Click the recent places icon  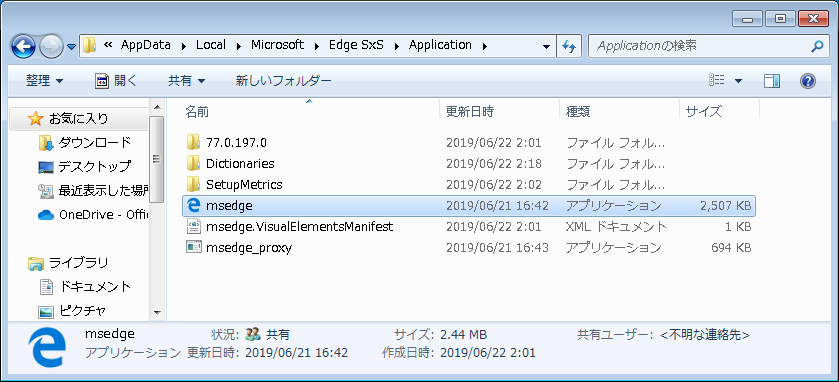(x=46, y=191)
